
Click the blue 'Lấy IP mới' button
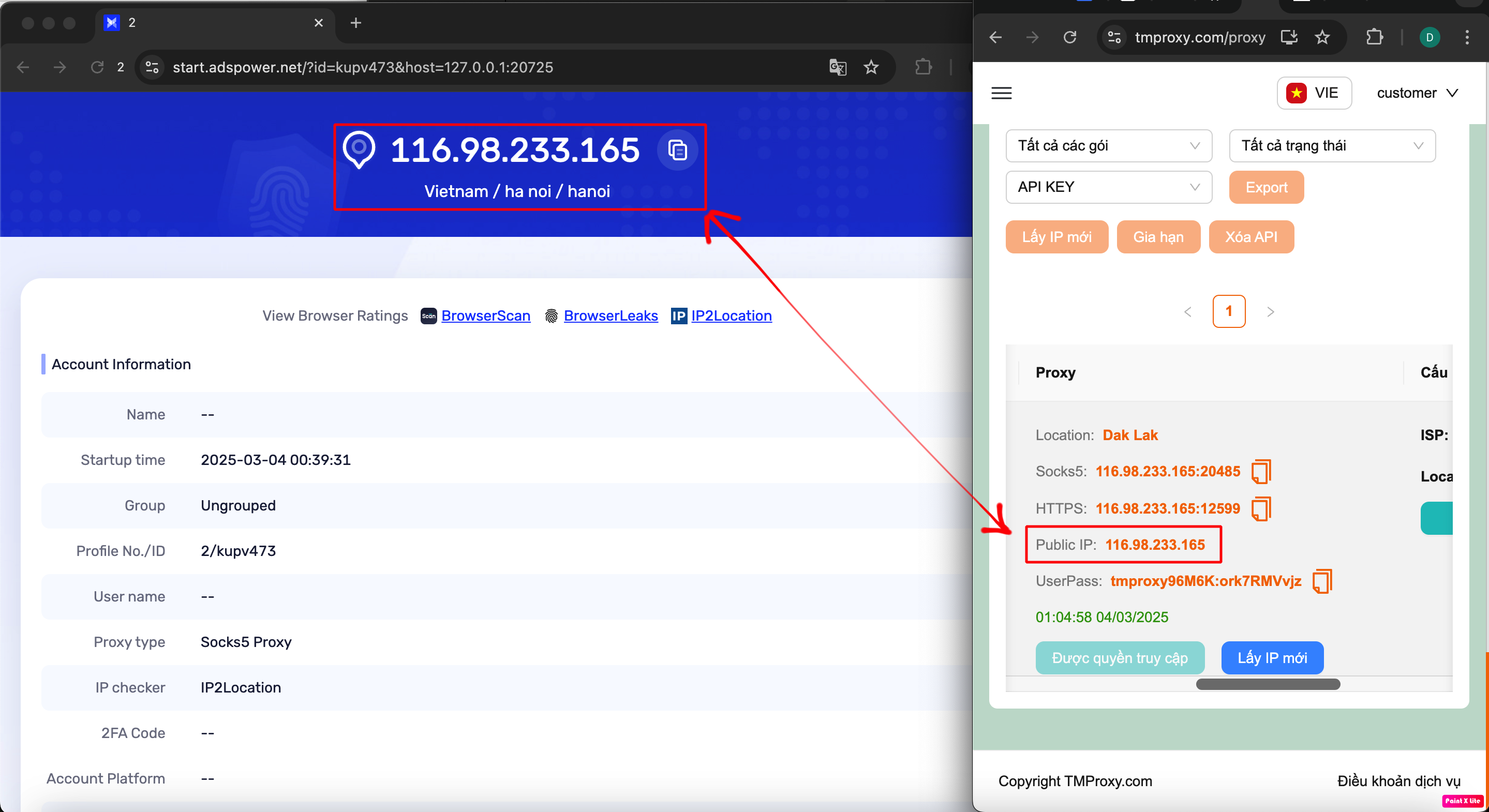[x=1272, y=658]
